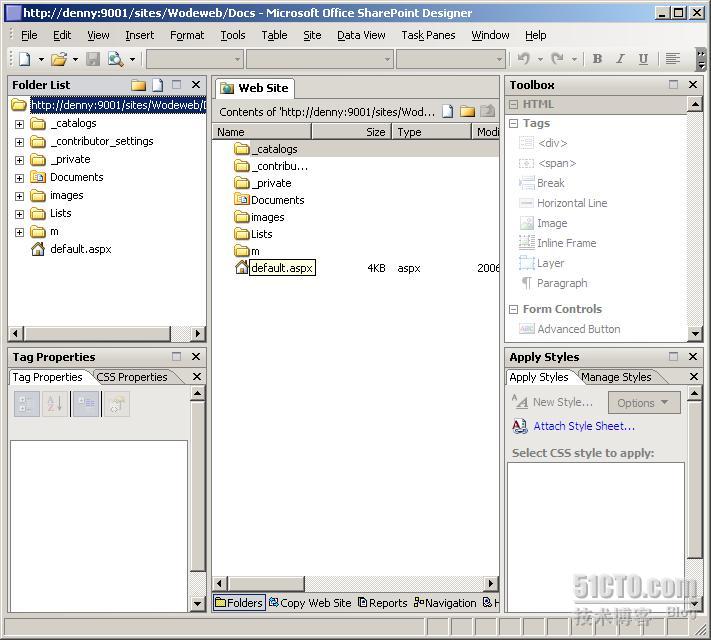Viewport: 711px width, 640px height.
Task: Create new page in Folder List header
Action: (157, 85)
